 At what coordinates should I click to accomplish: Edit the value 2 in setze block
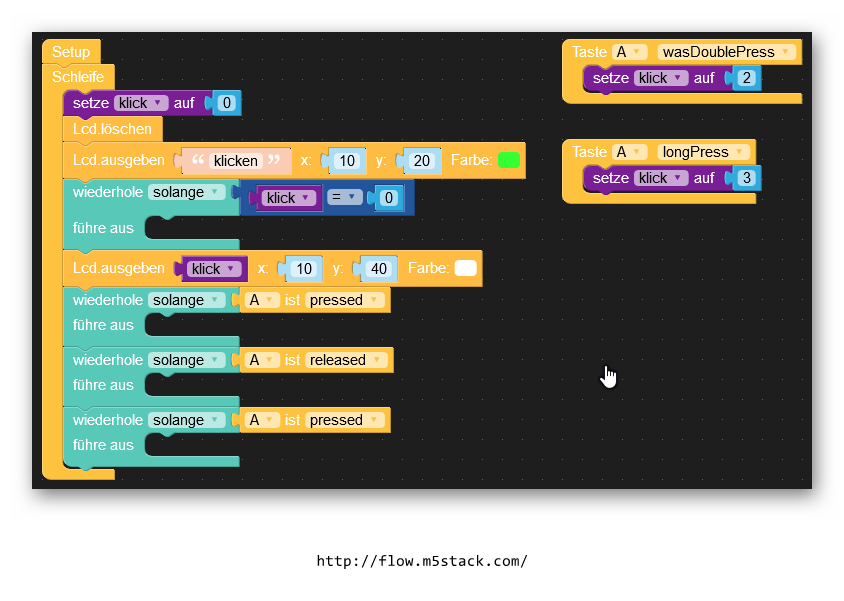tap(746, 78)
